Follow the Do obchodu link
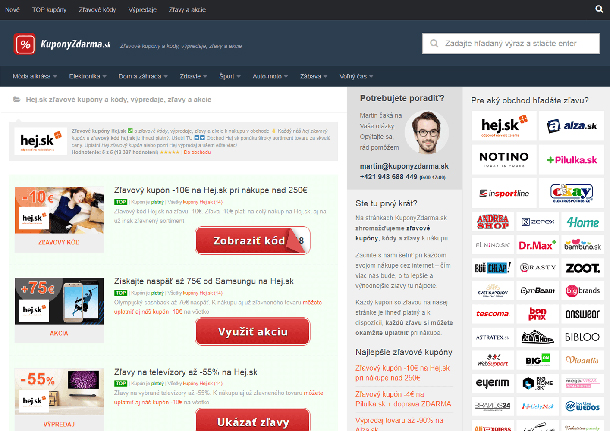This screenshot has height=431, width=610. pos(197,152)
